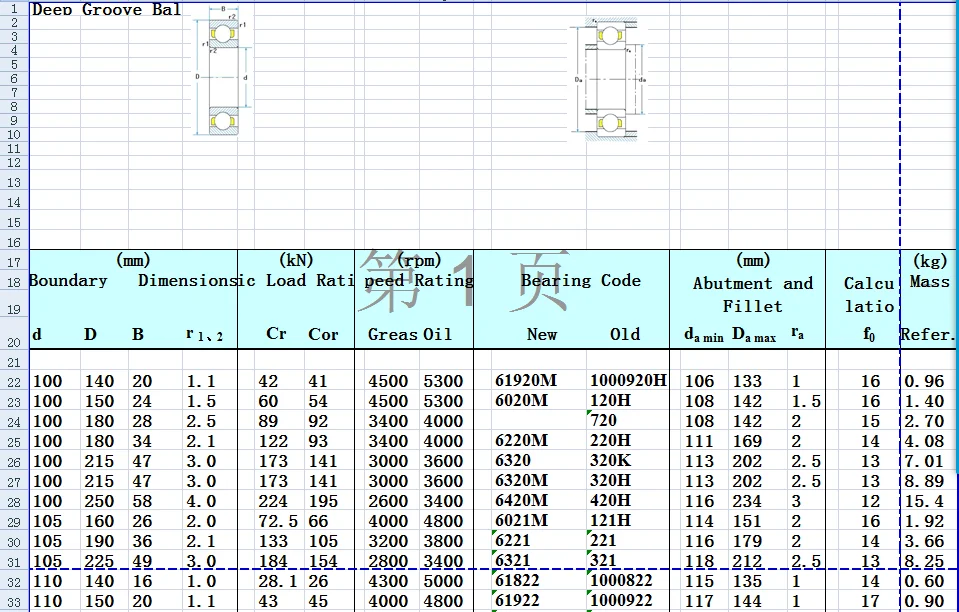Viewport: 959px width, 612px height.
Task: Select the 'New' bearing code subheader
Action: click(x=541, y=335)
